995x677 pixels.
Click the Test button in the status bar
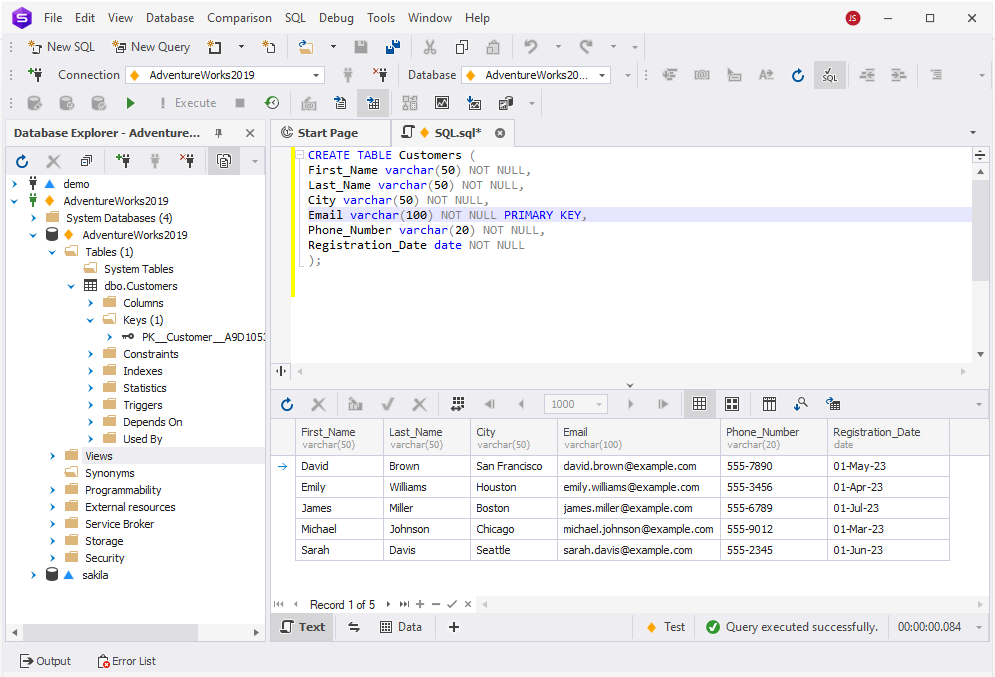671,626
